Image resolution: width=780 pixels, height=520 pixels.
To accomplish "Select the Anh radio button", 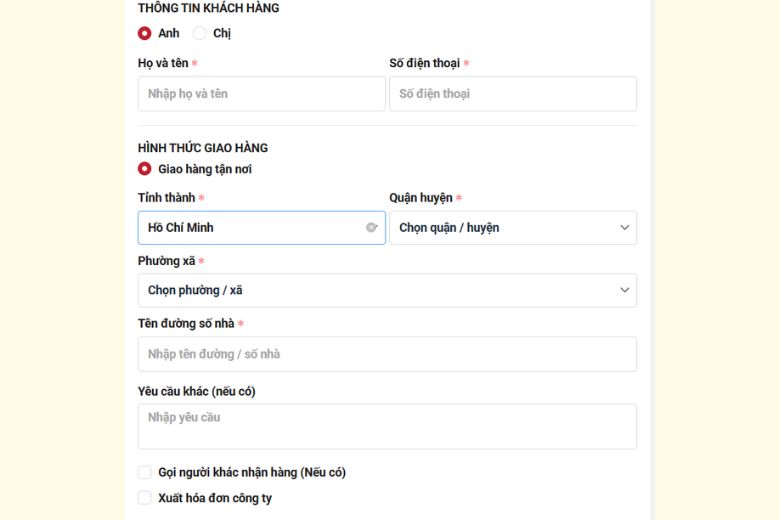I will [x=145, y=33].
